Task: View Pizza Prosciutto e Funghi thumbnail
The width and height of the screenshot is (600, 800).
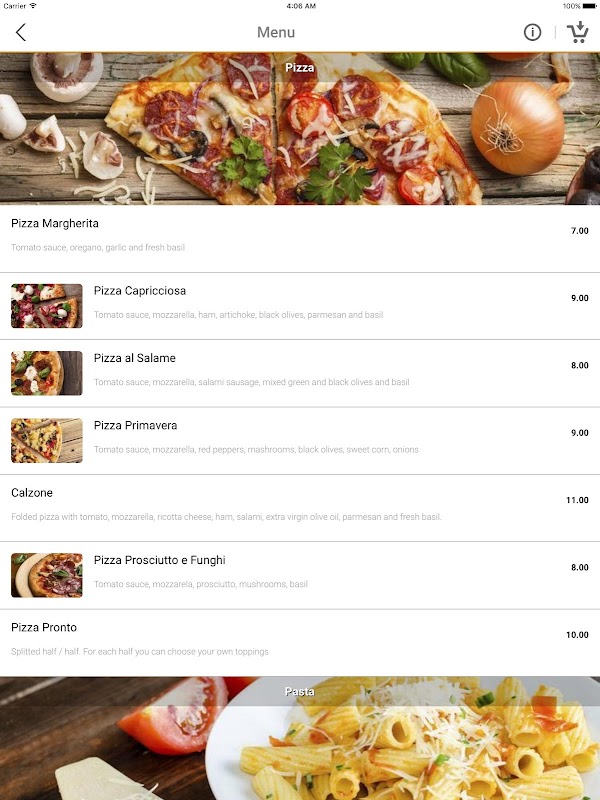Action: tap(46, 575)
